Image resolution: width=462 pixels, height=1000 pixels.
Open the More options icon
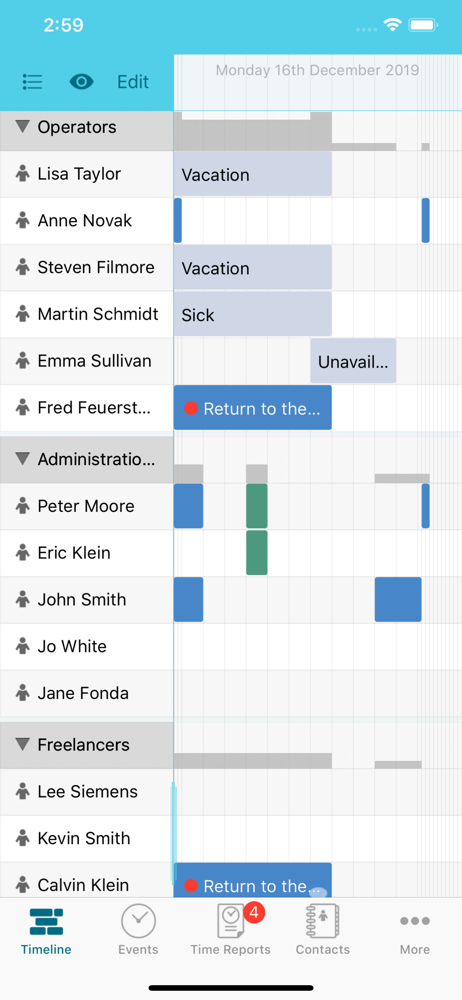pos(415,921)
